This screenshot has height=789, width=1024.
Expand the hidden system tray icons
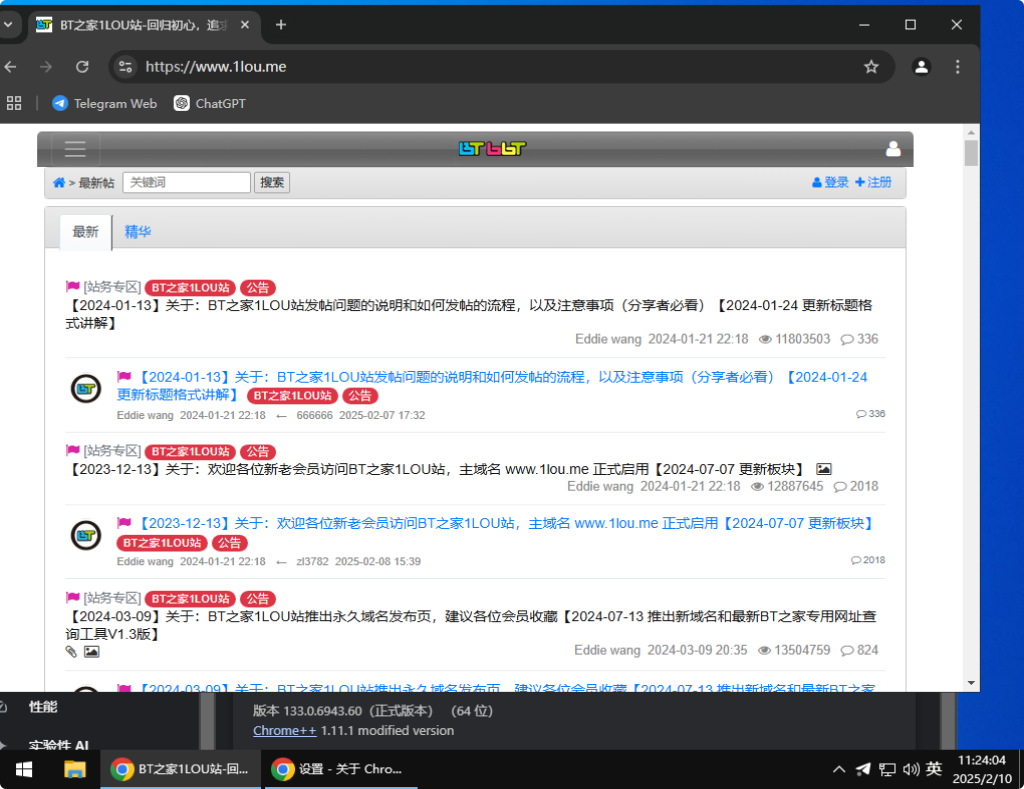point(838,770)
